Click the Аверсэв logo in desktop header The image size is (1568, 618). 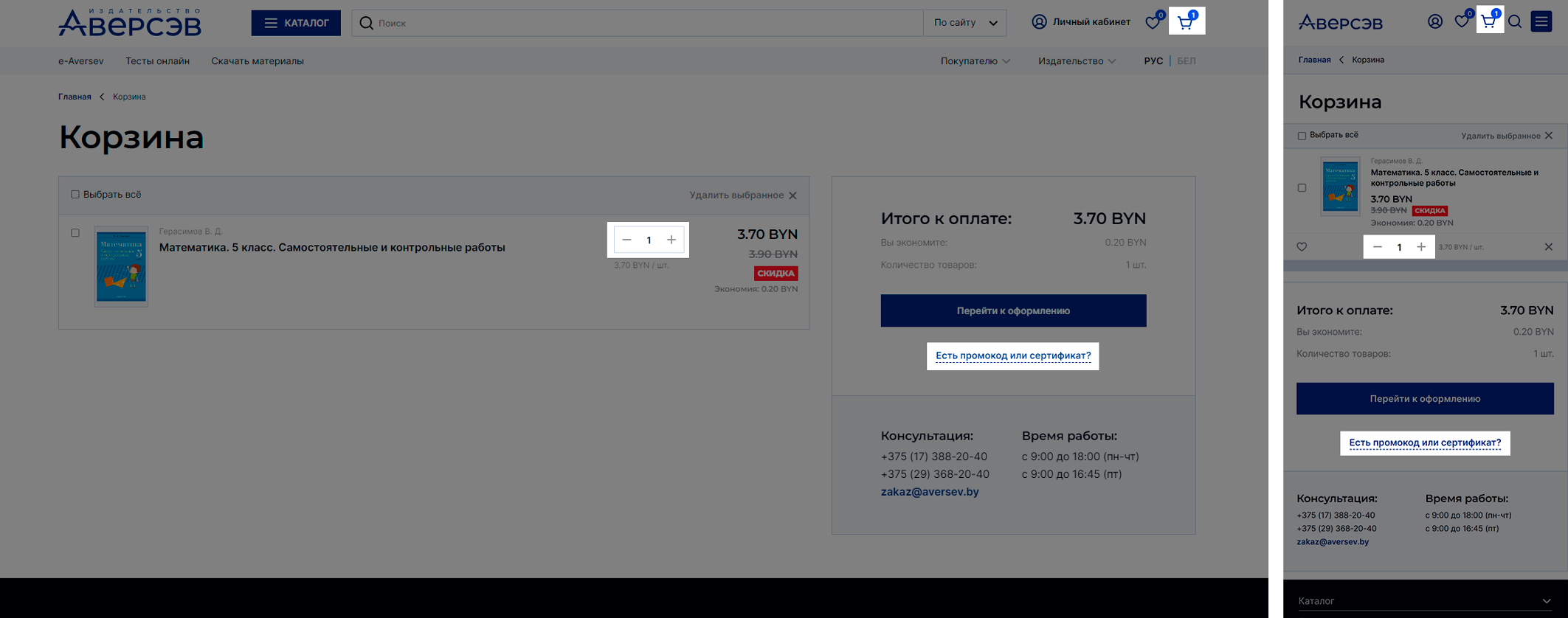click(x=130, y=23)
